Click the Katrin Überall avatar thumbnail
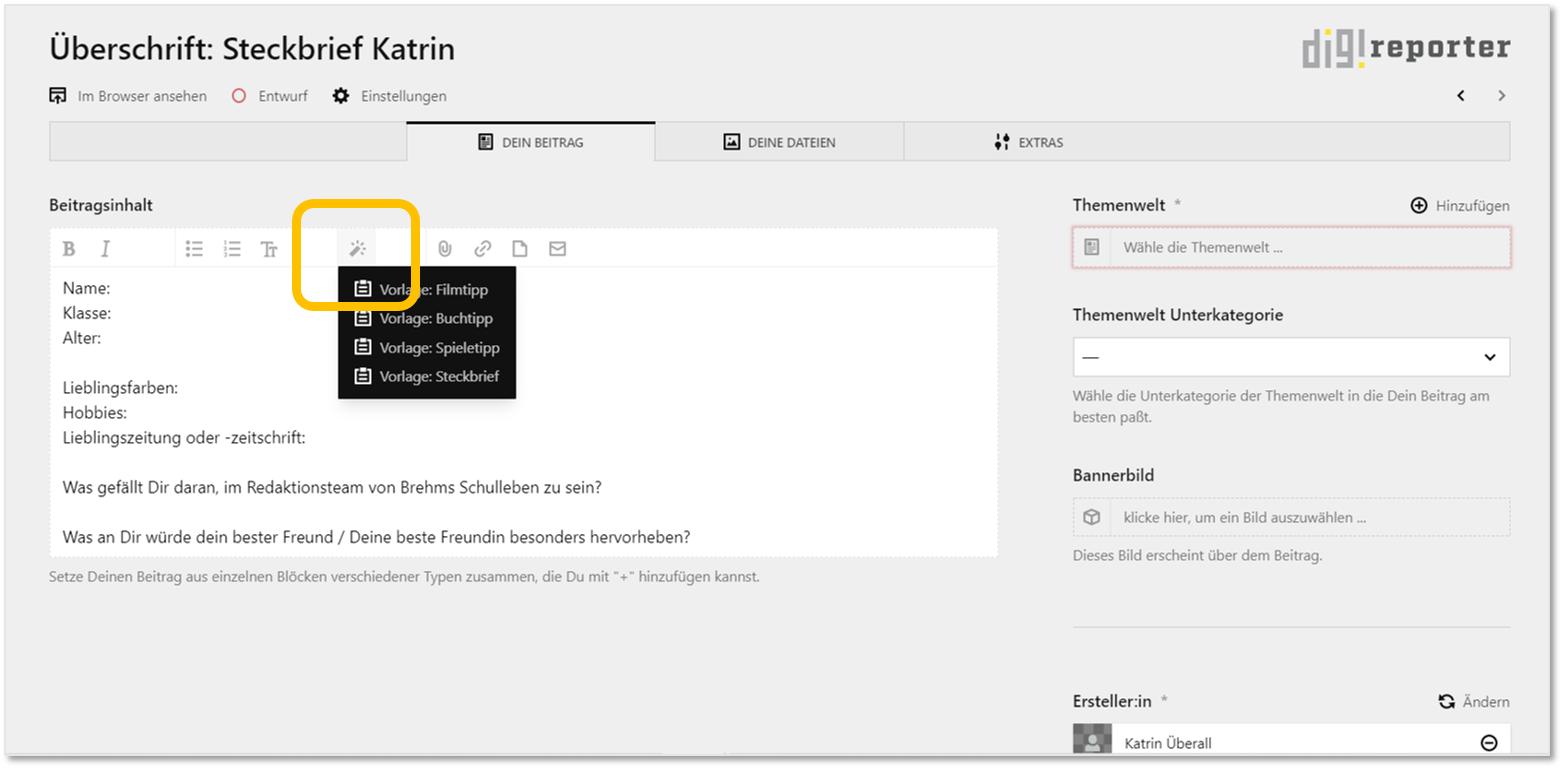This screenshot has height=769, width=1563. click(x=1092, y=740)
